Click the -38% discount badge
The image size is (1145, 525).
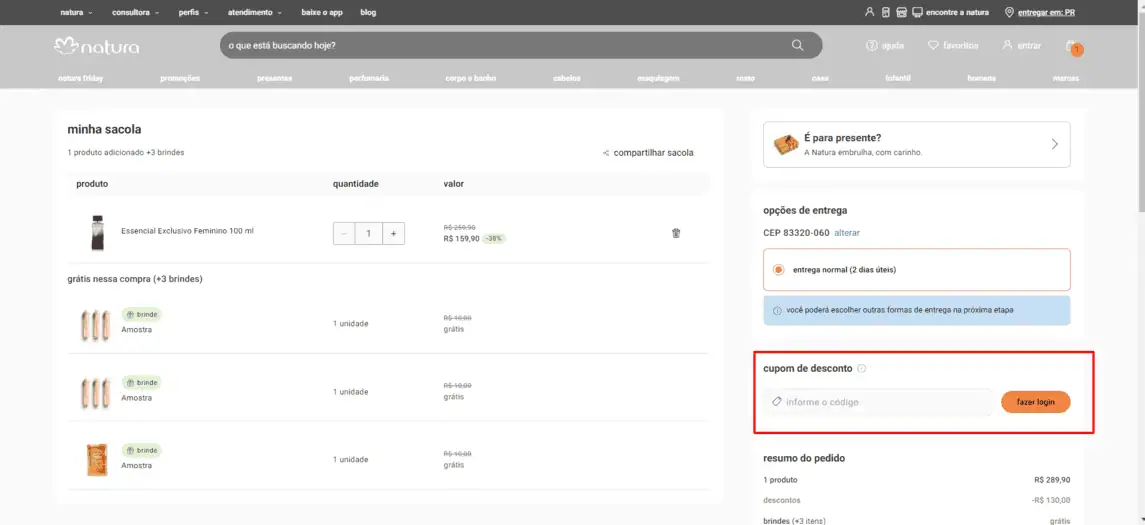(494, 239)
